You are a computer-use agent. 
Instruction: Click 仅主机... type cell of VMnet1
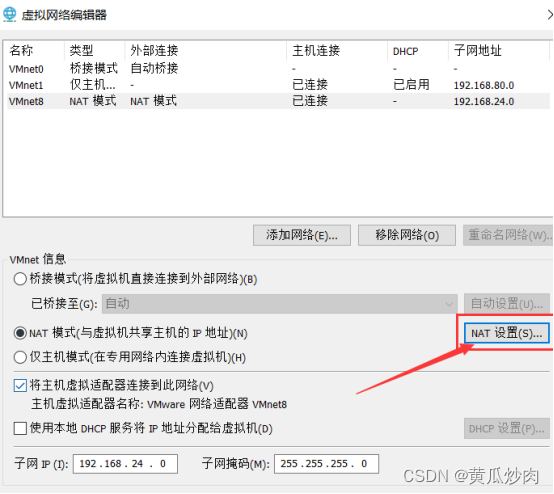point(93,85)
